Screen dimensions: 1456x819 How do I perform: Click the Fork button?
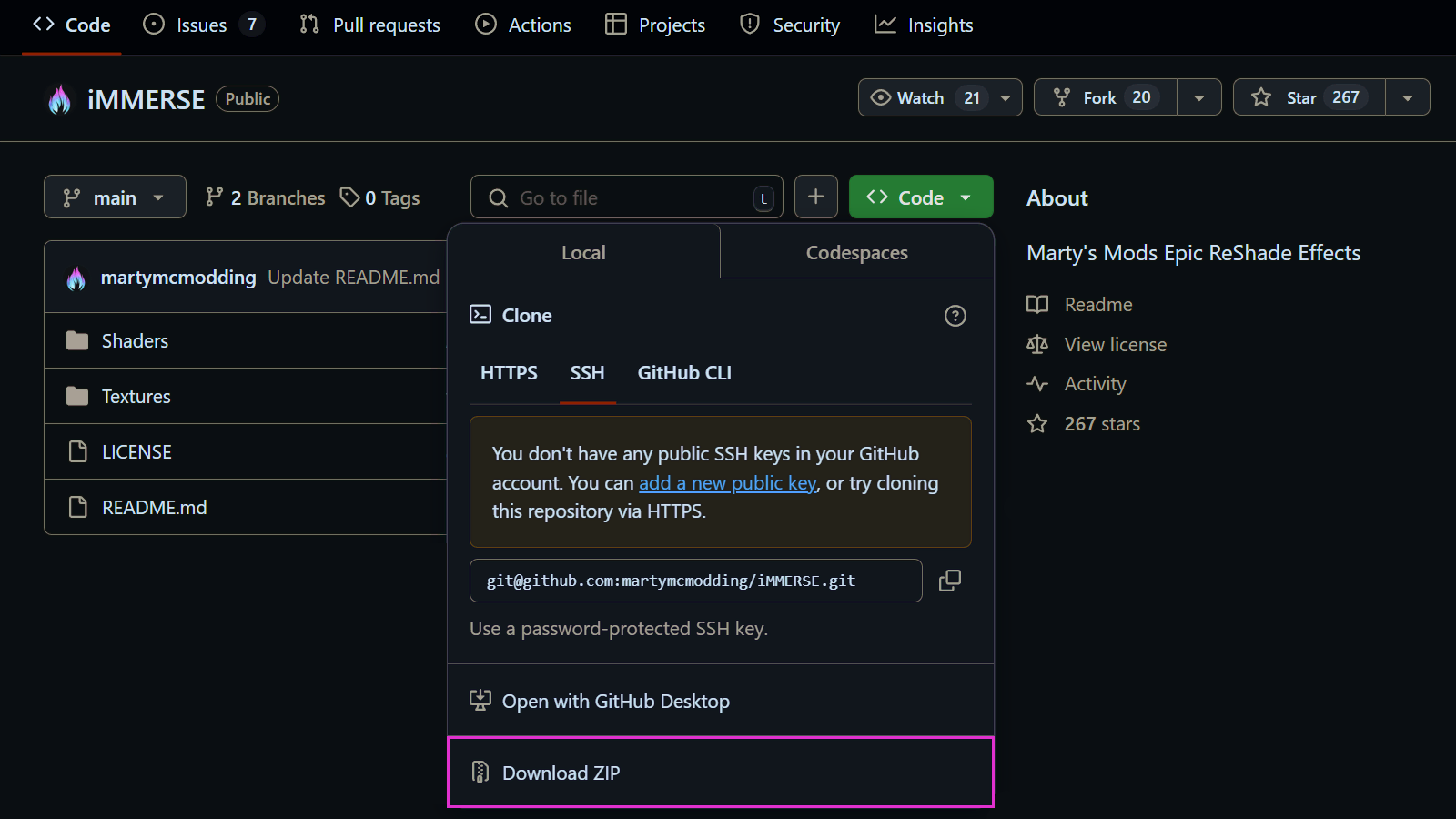(1105, 97)
